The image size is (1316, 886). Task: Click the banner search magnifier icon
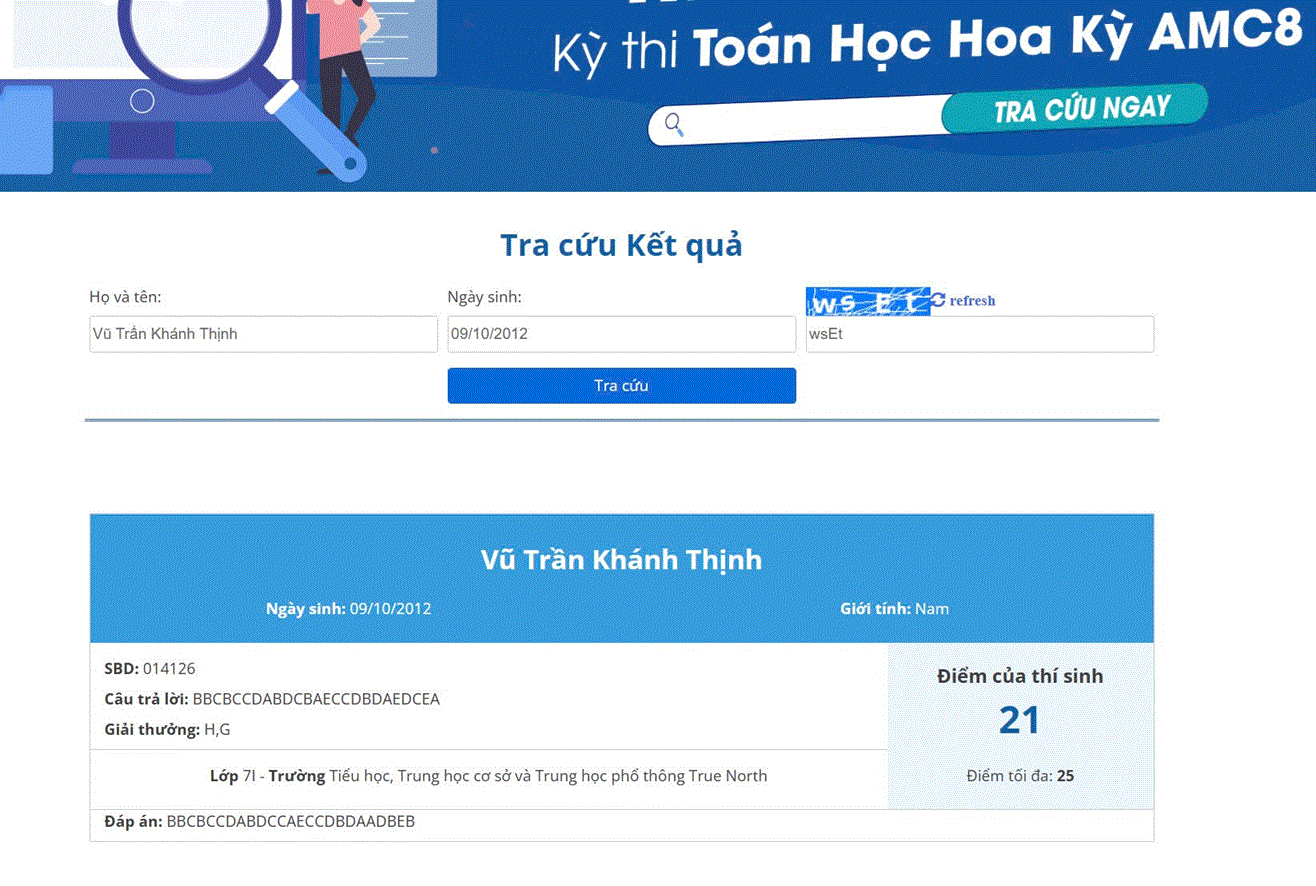click(674, 125)
